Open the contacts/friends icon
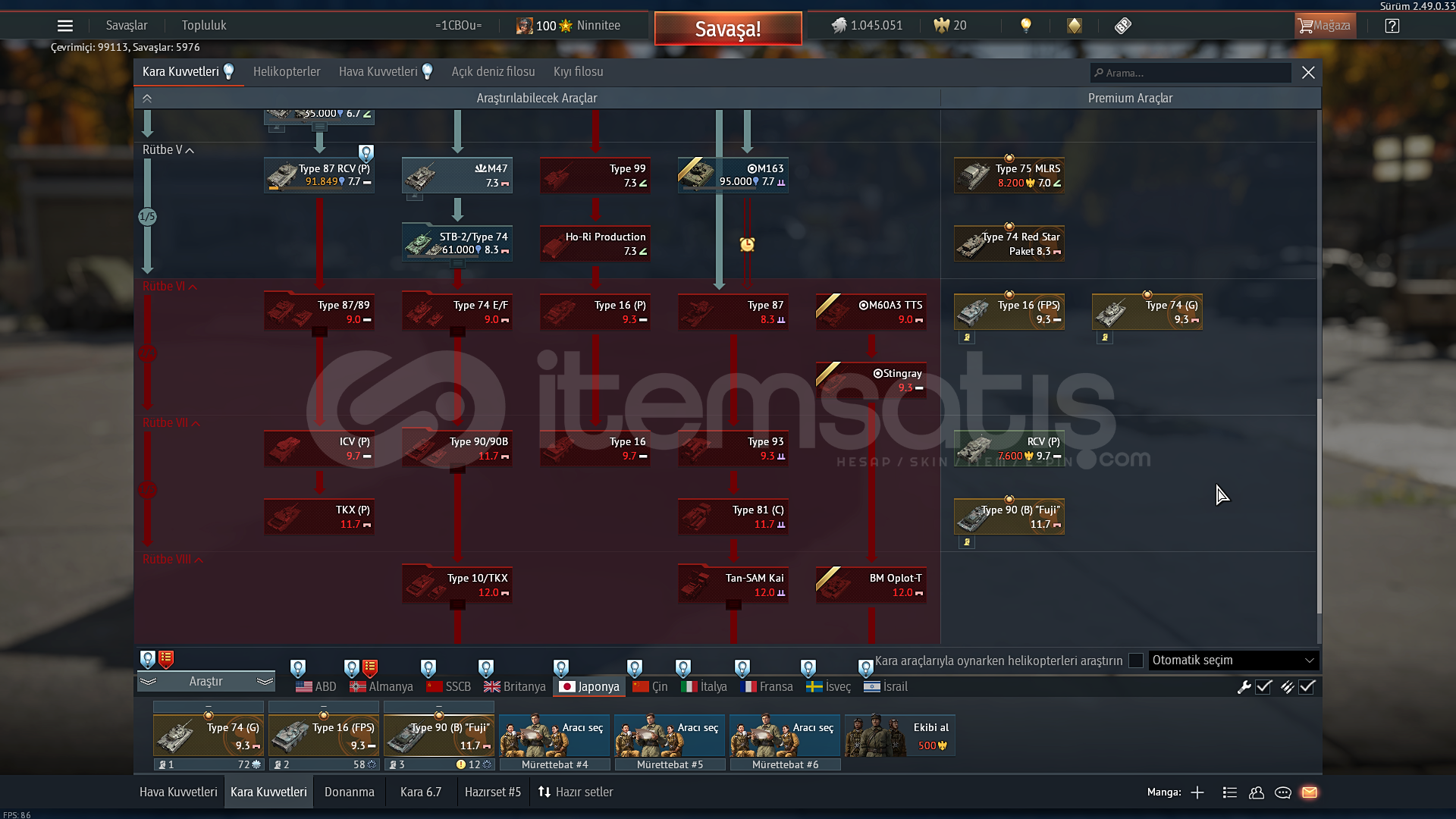 (1257, 792)
